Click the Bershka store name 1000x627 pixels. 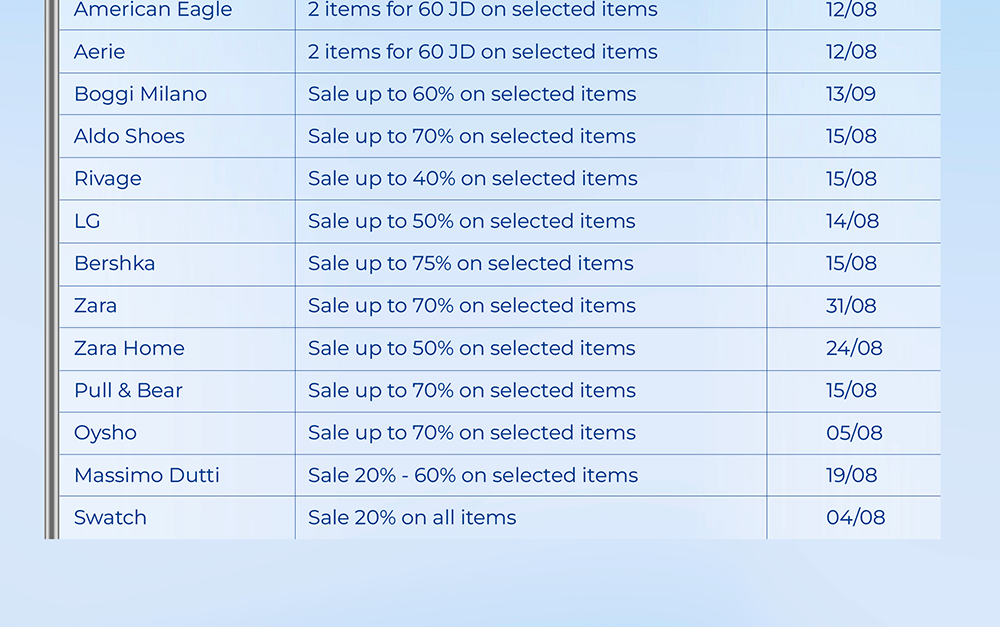(115, 263)
